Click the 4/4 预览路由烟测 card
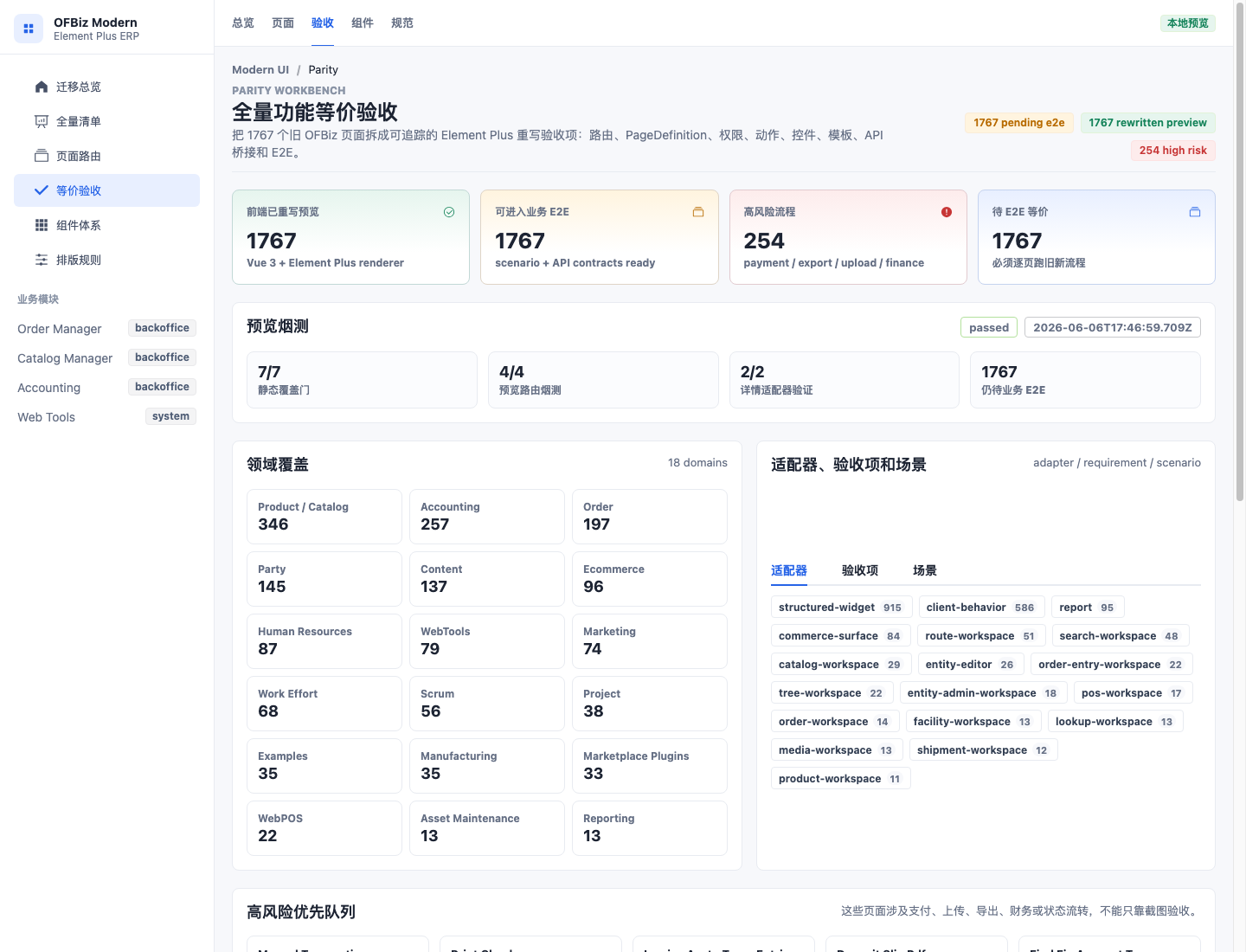This screenshot has height=952, width=1246. pos(603,380)
